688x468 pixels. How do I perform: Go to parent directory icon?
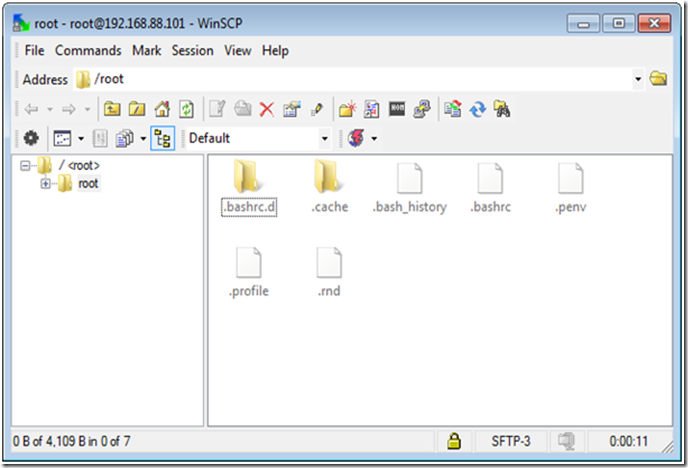pyautogui.click(x=112, y=109)
